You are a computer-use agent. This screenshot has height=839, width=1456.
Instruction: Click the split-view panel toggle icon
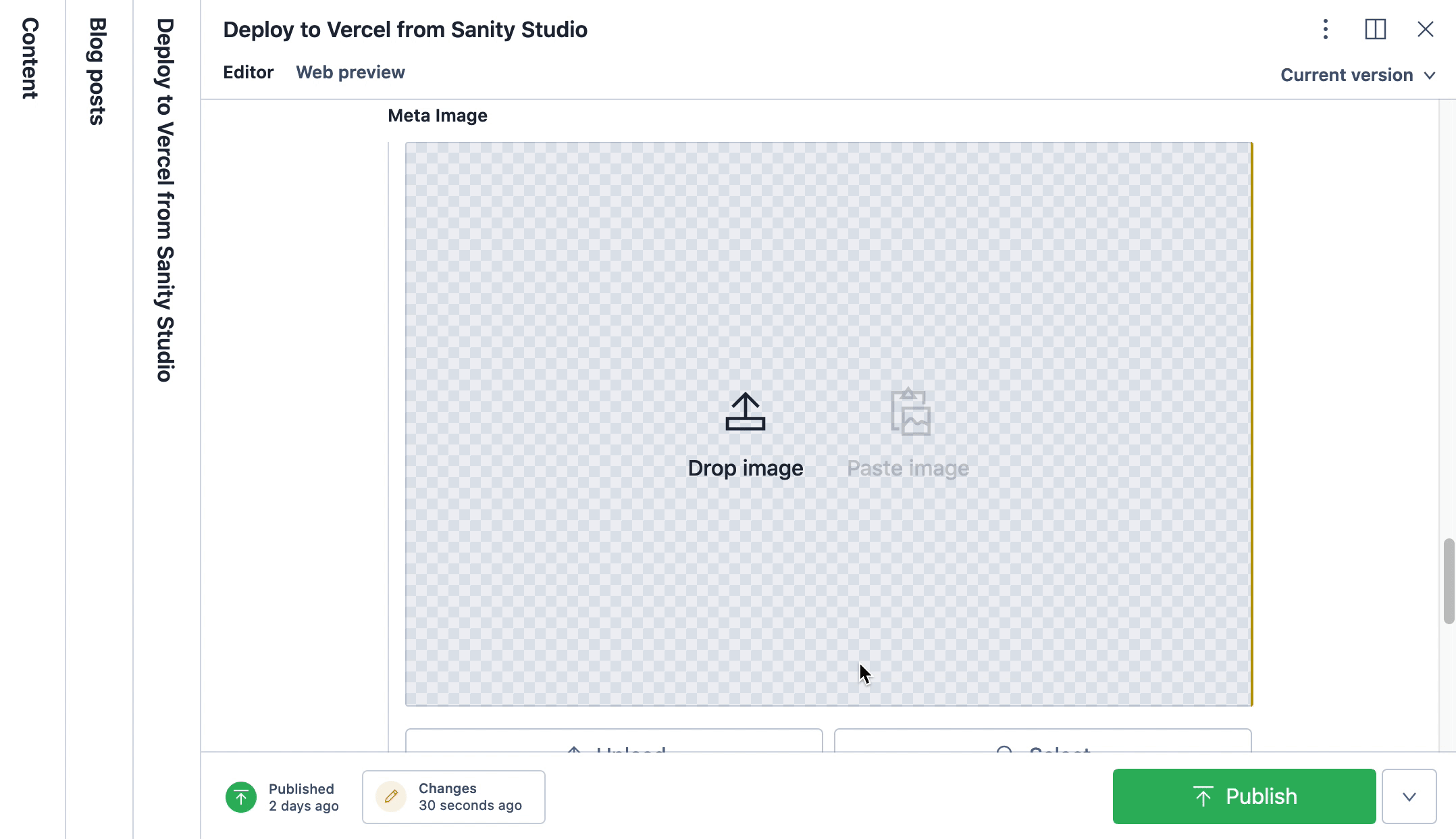click(1375, 29)
